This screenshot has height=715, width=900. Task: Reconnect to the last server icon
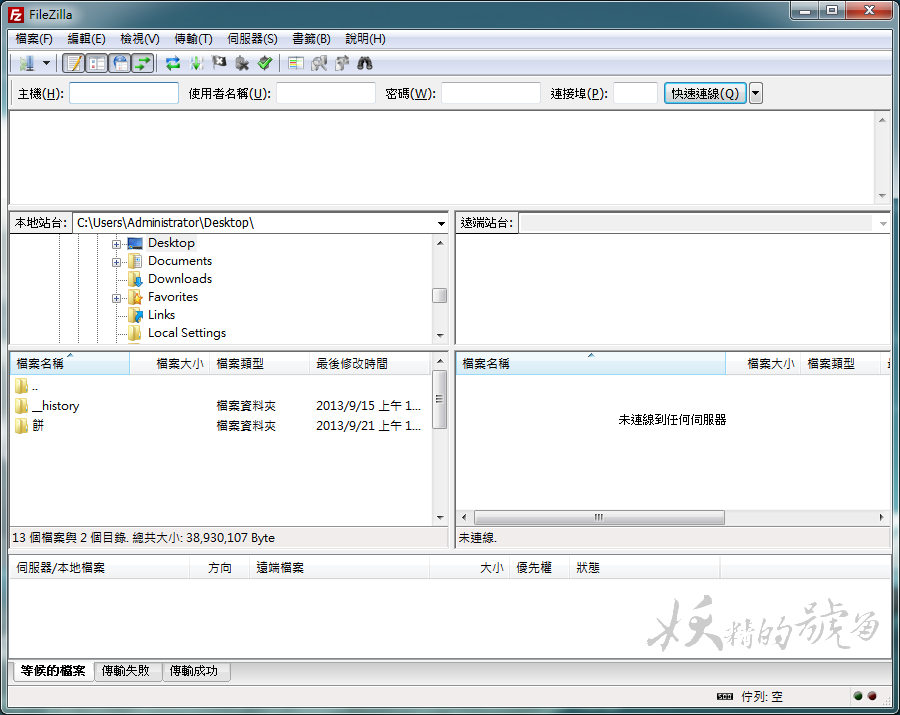(x=265, y=63)
